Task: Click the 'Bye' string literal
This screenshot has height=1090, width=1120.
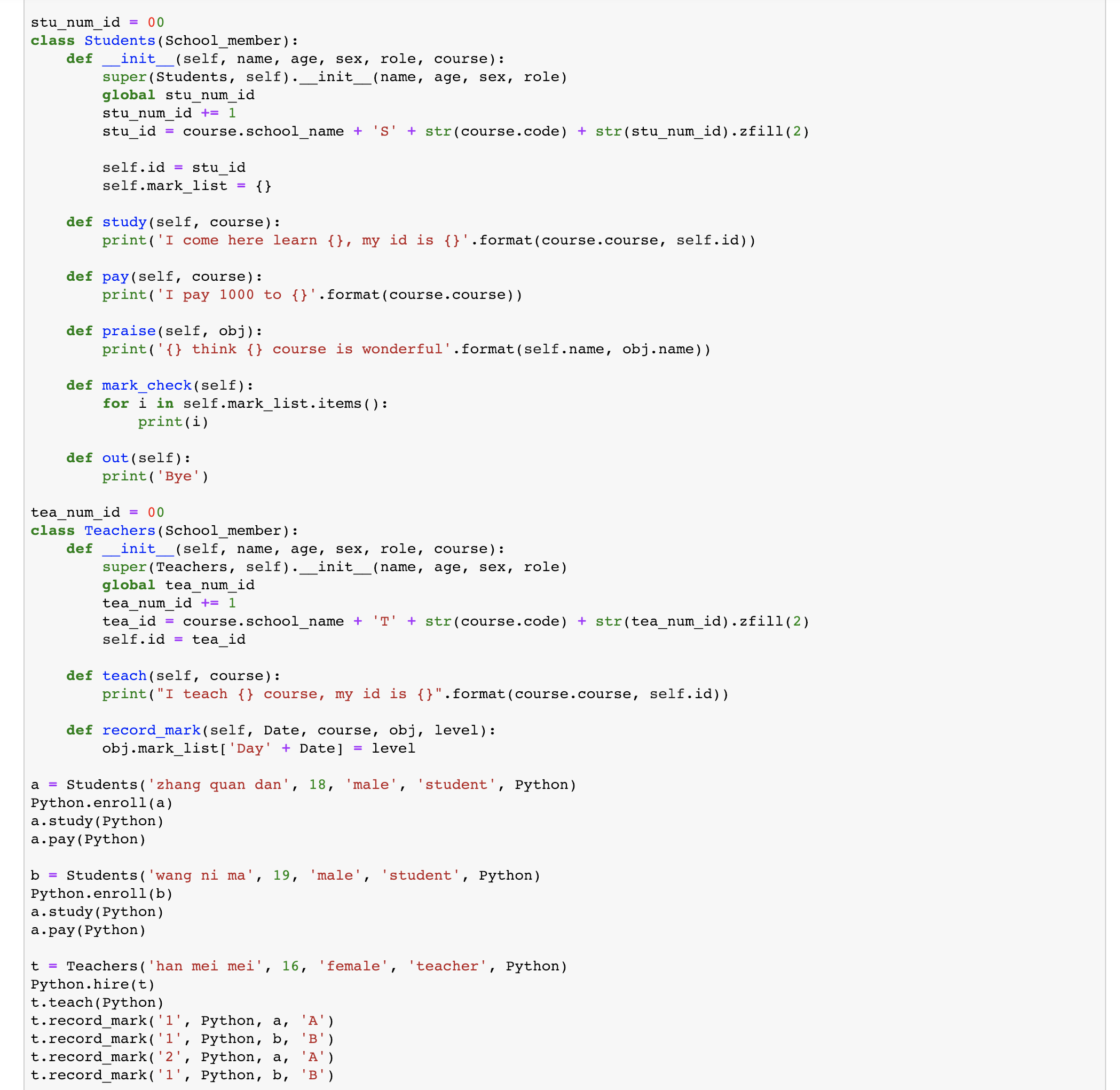Action: [x=178, y=476]
